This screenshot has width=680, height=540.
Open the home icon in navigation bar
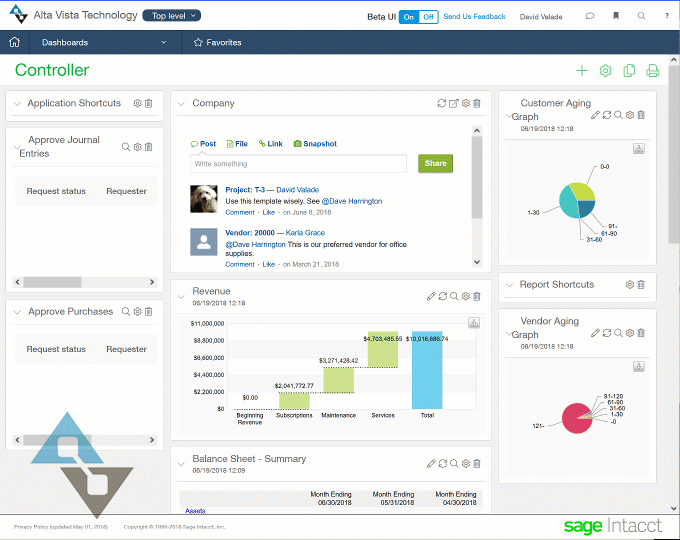(14, 42)
